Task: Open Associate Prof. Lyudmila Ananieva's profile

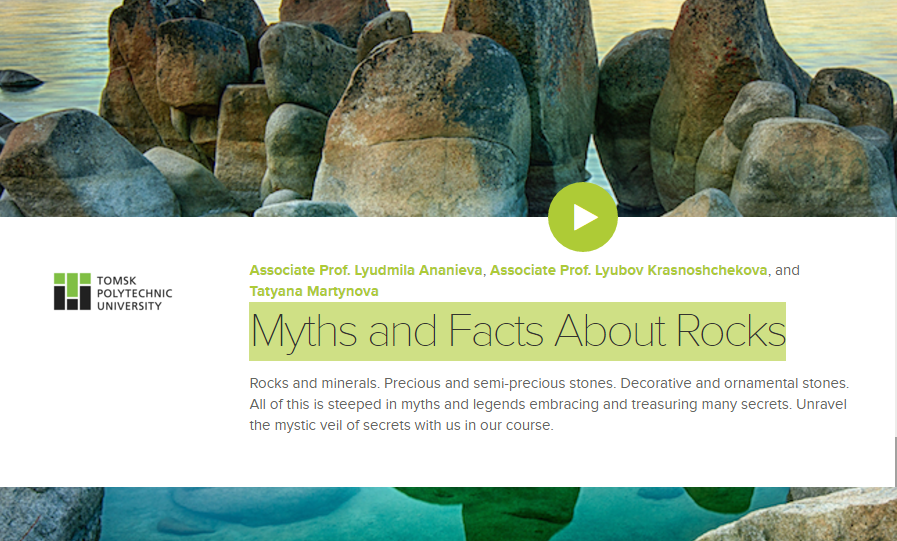Action: coord(366,270)
